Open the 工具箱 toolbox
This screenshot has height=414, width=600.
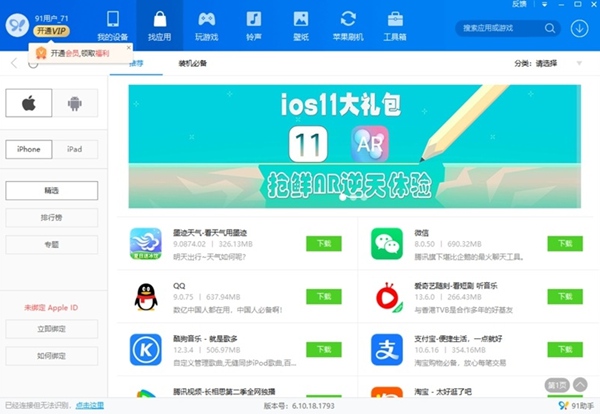(395, 25)
